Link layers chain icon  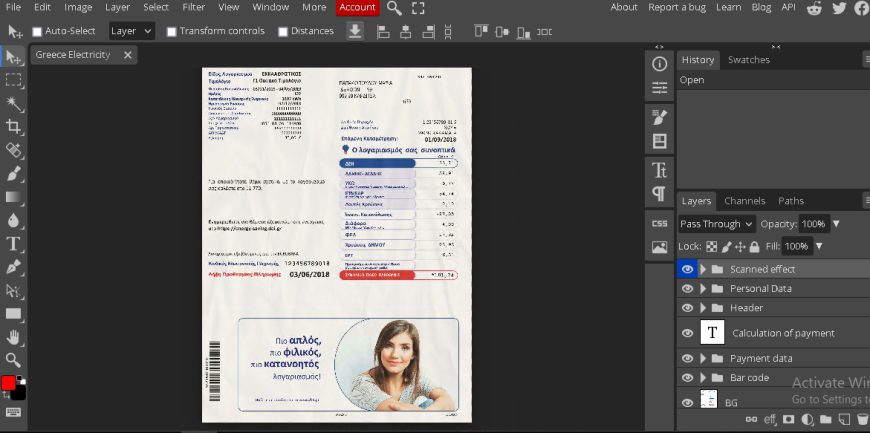tap(751, 419)
